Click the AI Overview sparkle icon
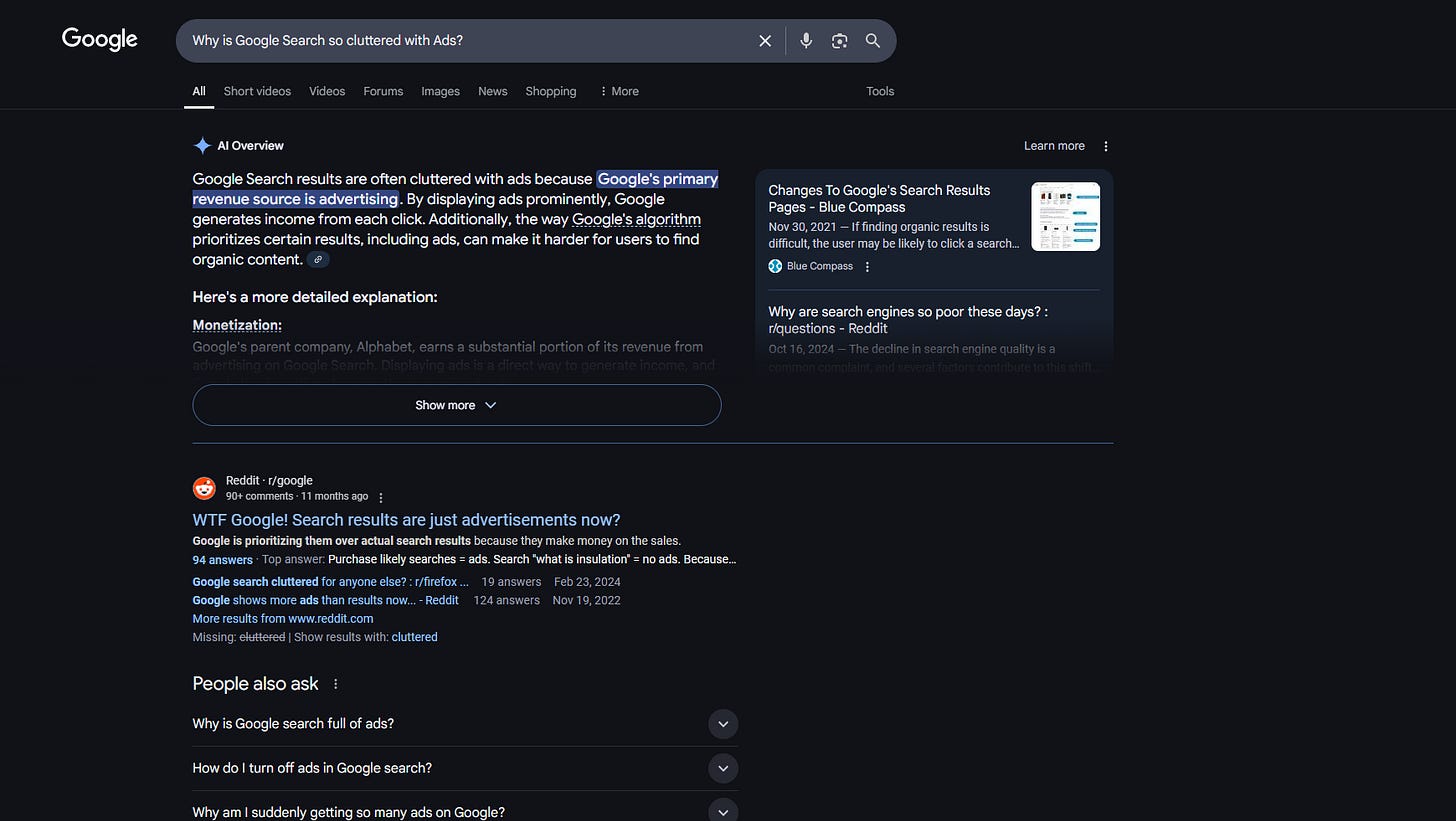Viewport: 1456px width, 821px height. point(202,146)
